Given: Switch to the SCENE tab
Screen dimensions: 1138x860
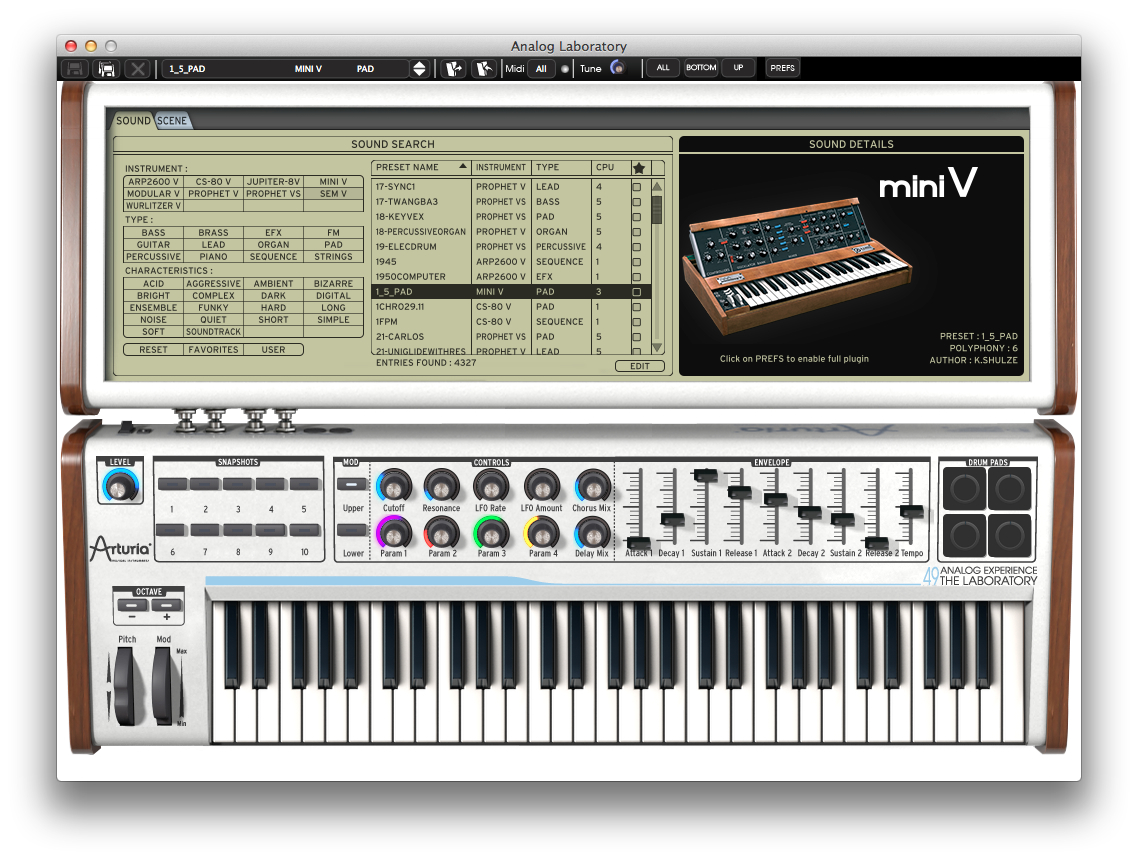Looking at the screenshot, I should [x=171, y=120].
